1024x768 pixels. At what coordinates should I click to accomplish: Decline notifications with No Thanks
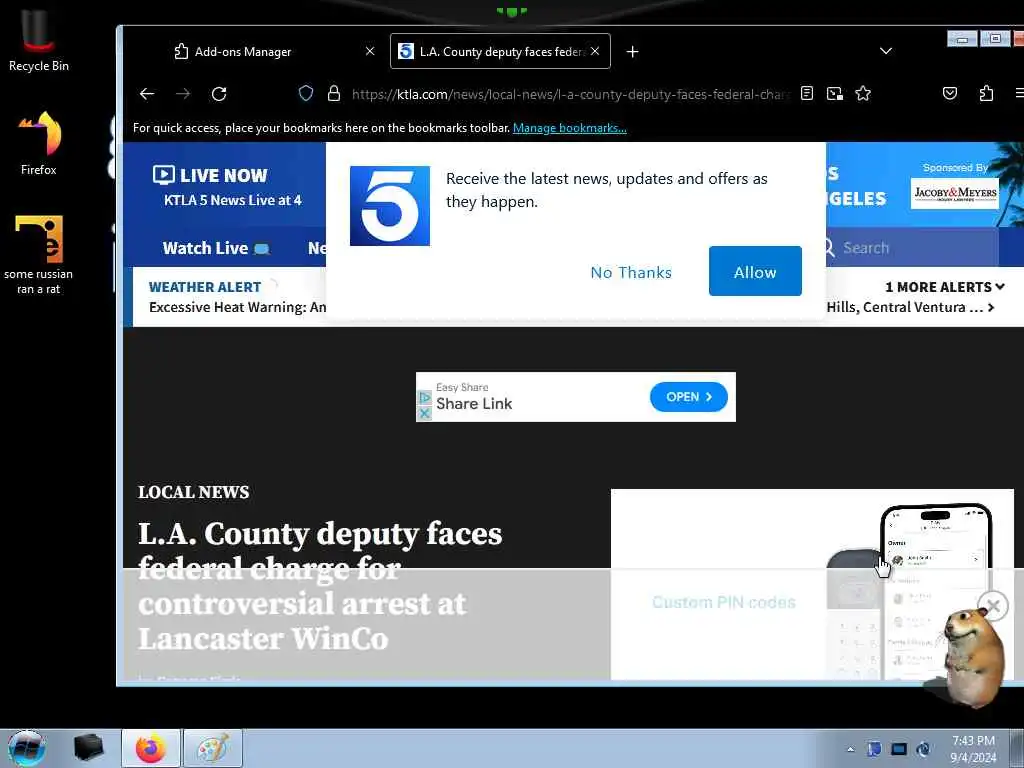tap(631, 272)
